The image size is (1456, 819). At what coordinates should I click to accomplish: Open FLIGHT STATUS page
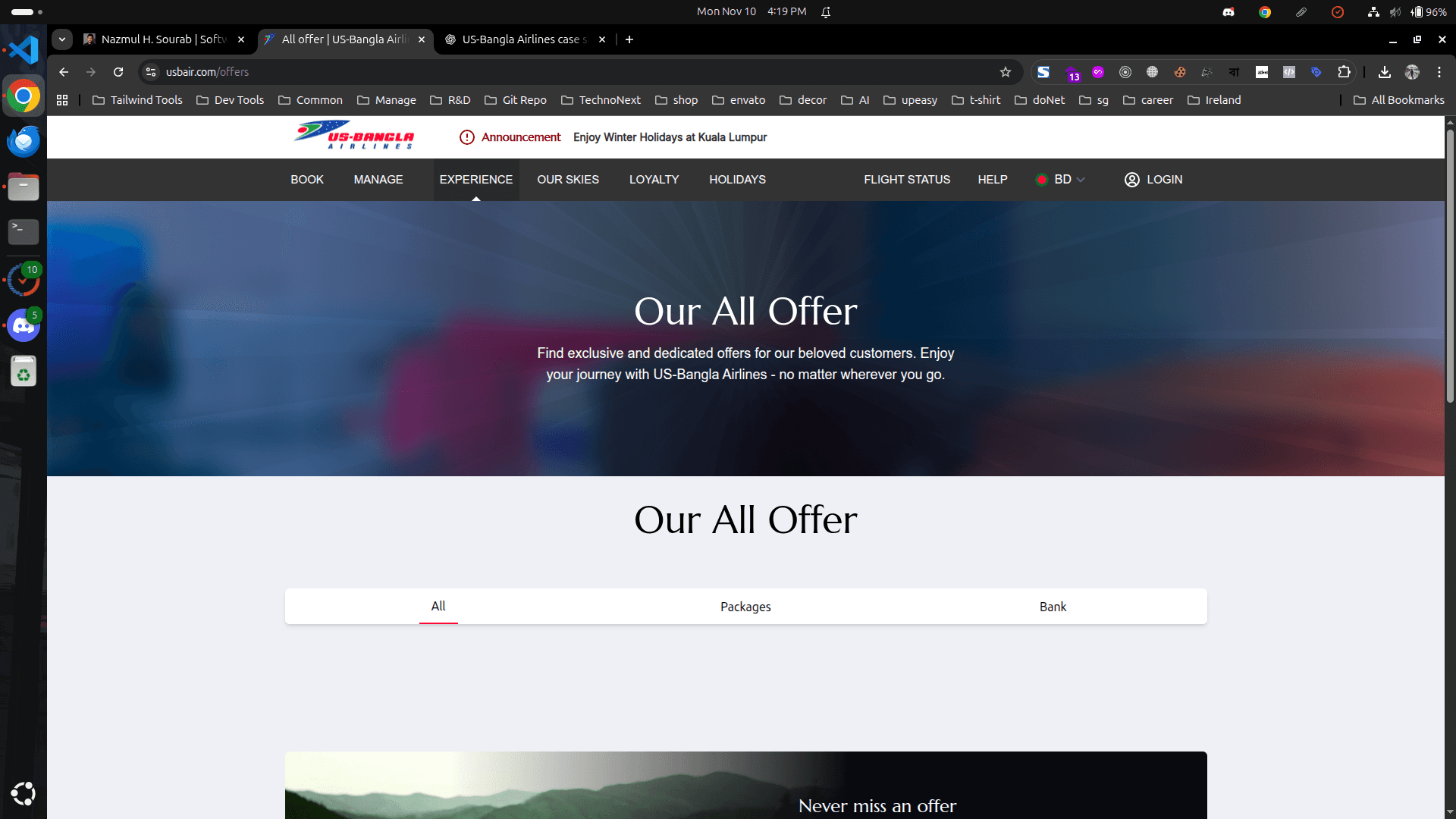pyautogui.click(x=907, y=180)
